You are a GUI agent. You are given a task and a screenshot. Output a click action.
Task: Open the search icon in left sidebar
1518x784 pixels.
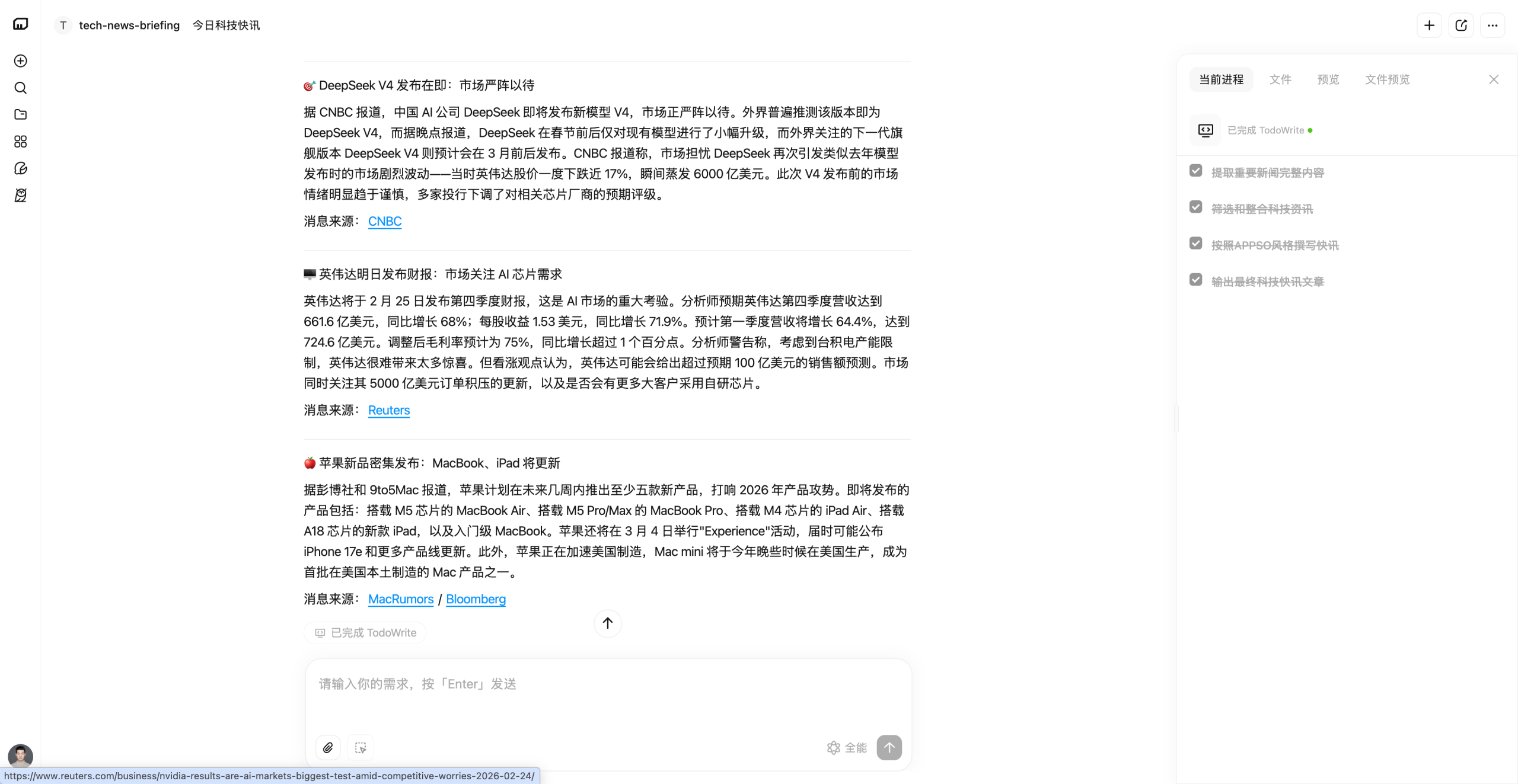pos(20,88)
